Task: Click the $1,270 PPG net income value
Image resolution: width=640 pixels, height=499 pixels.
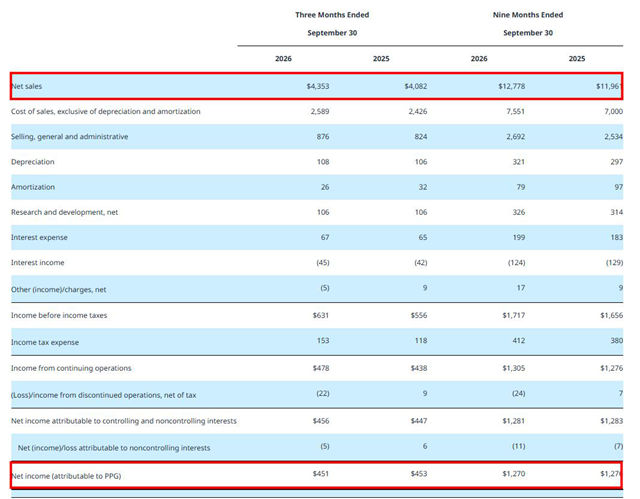Action: point(514,474)
